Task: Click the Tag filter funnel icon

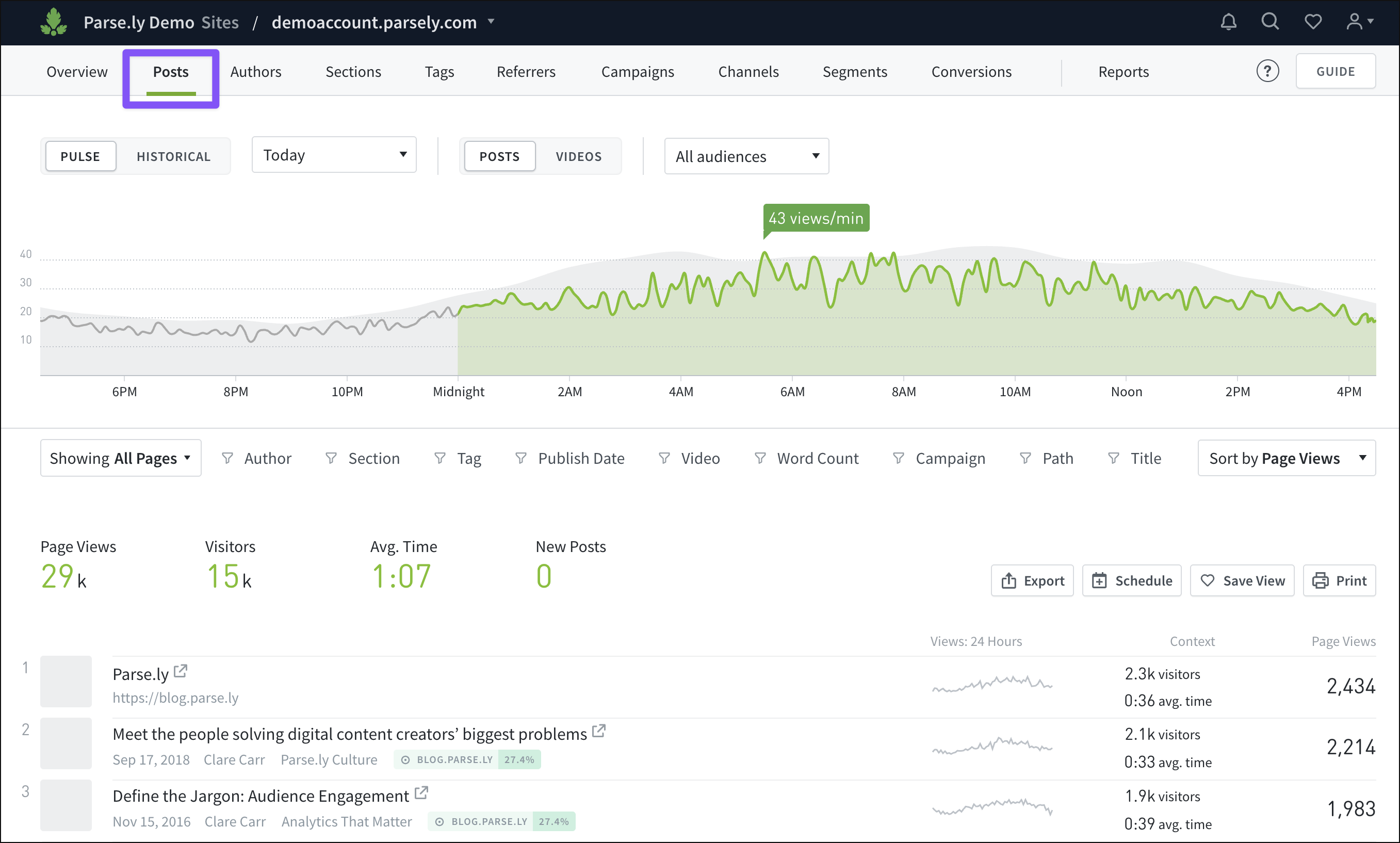Action: [439, 458]
